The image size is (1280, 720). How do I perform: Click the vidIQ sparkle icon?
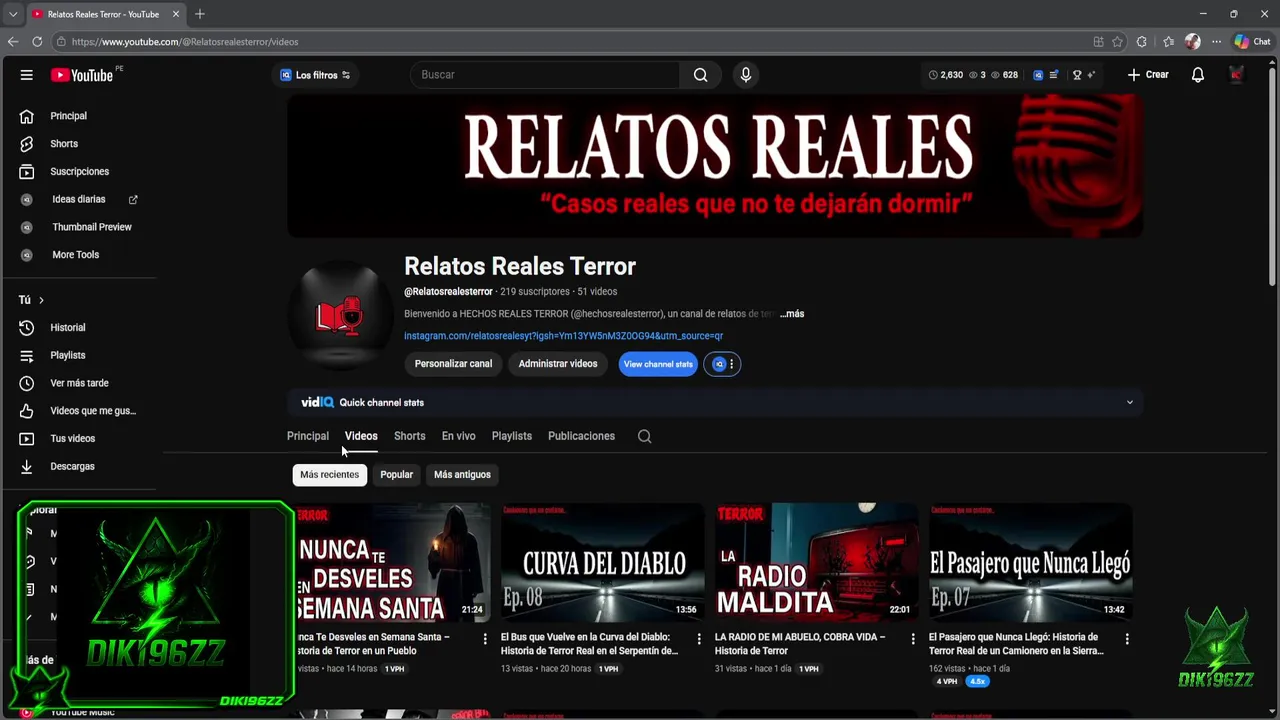click(1091, 75)
